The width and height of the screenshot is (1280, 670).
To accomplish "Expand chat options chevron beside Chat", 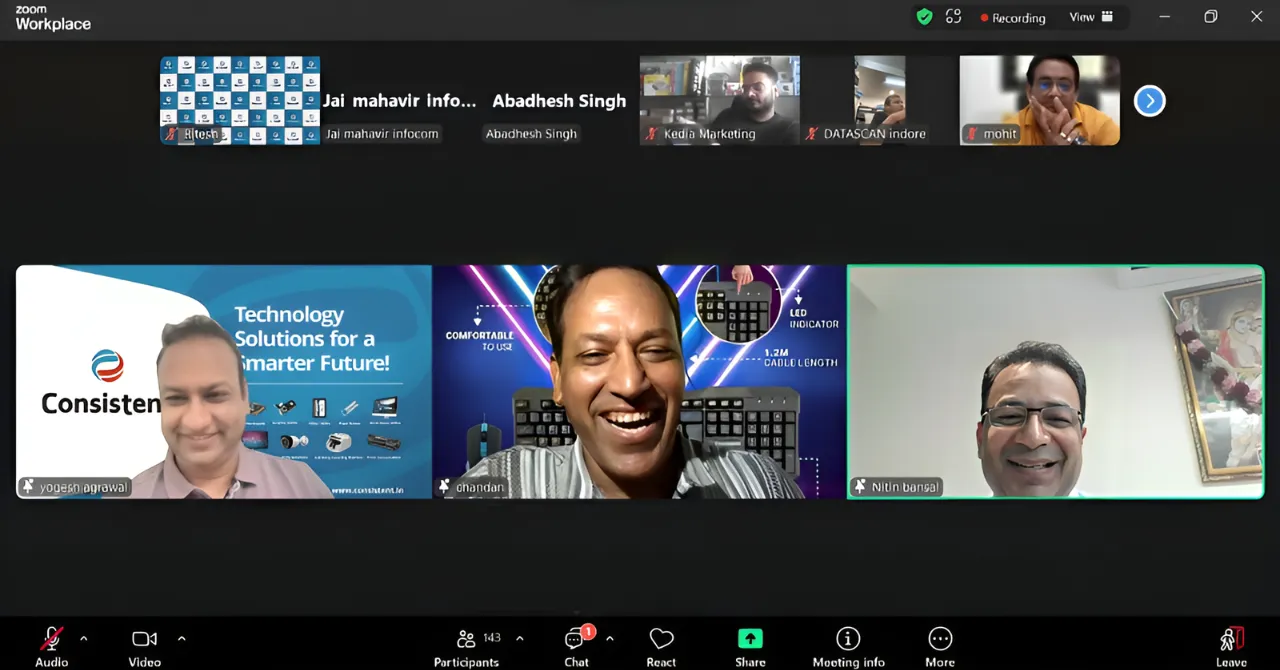I will pyautogui.click(x=609, y=638).
